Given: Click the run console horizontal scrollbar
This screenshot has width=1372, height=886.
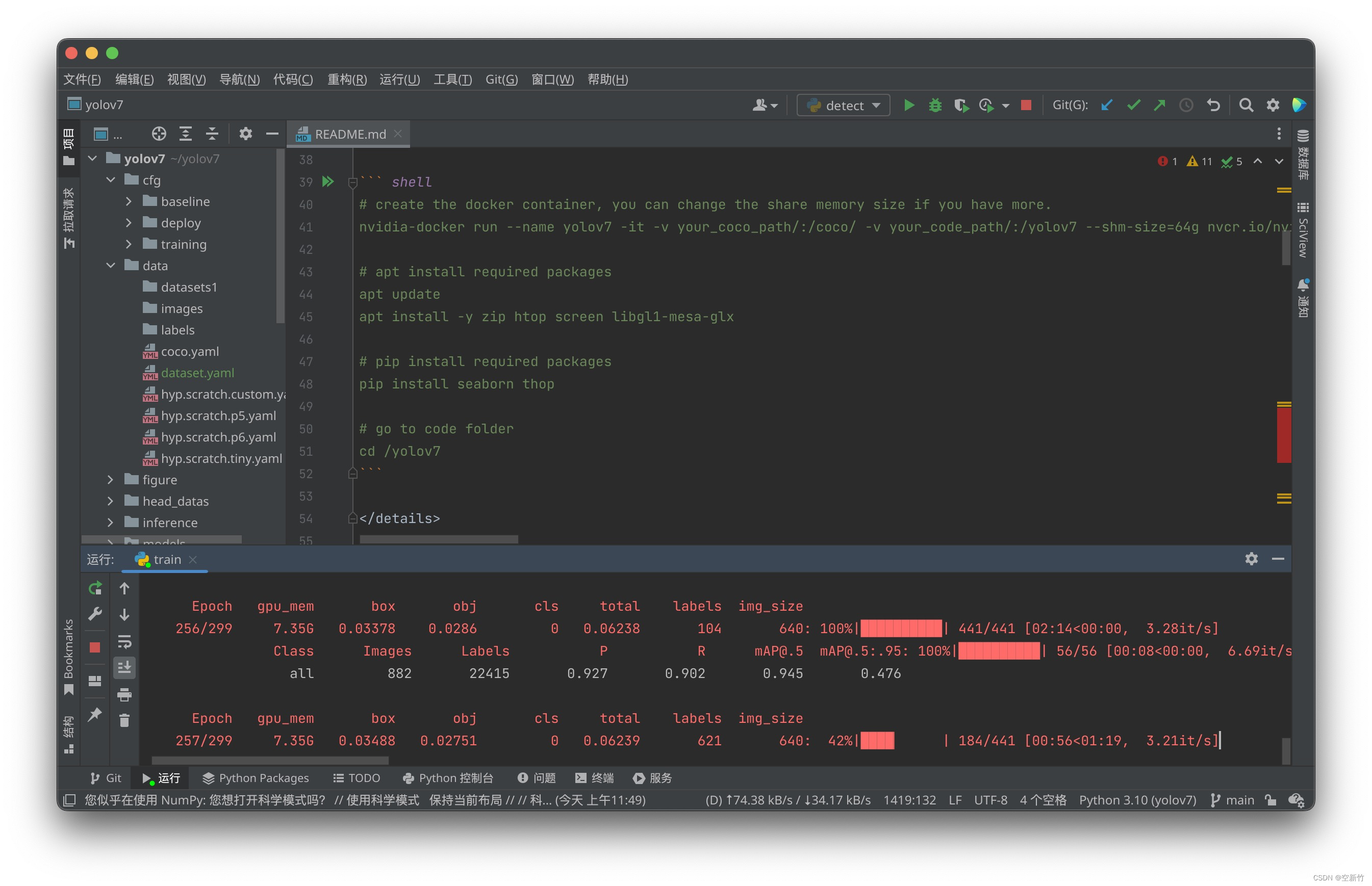Looking at the screenshot, I should [270, 761].
